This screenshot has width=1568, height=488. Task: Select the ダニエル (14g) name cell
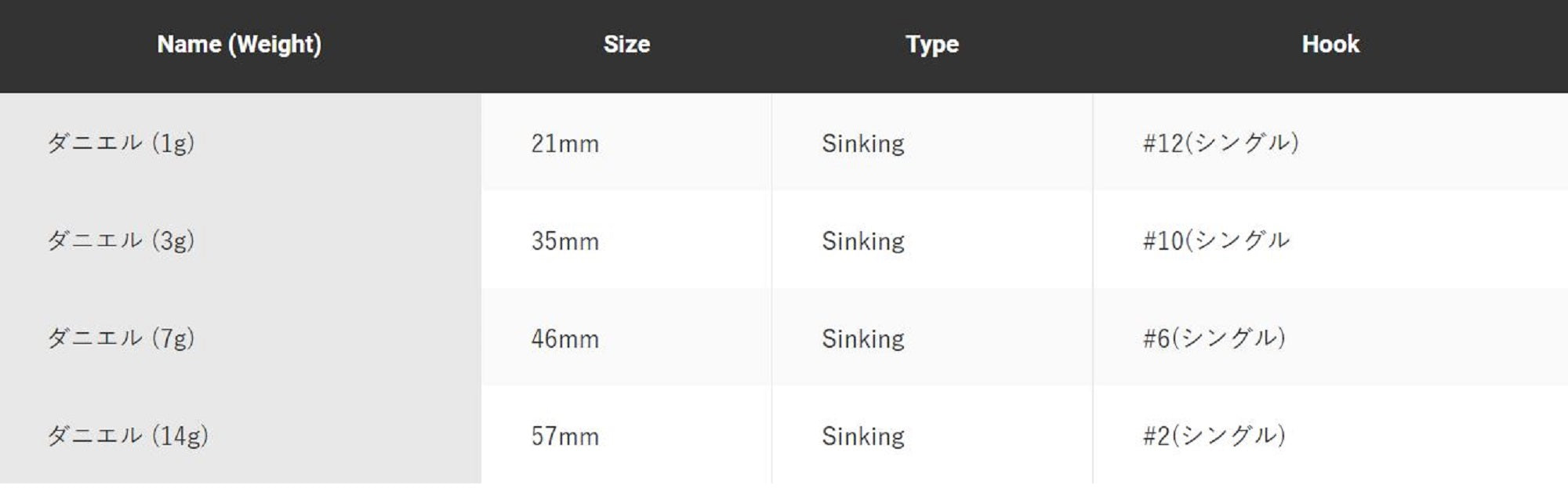pyautogui.click(x=128, y=436)
